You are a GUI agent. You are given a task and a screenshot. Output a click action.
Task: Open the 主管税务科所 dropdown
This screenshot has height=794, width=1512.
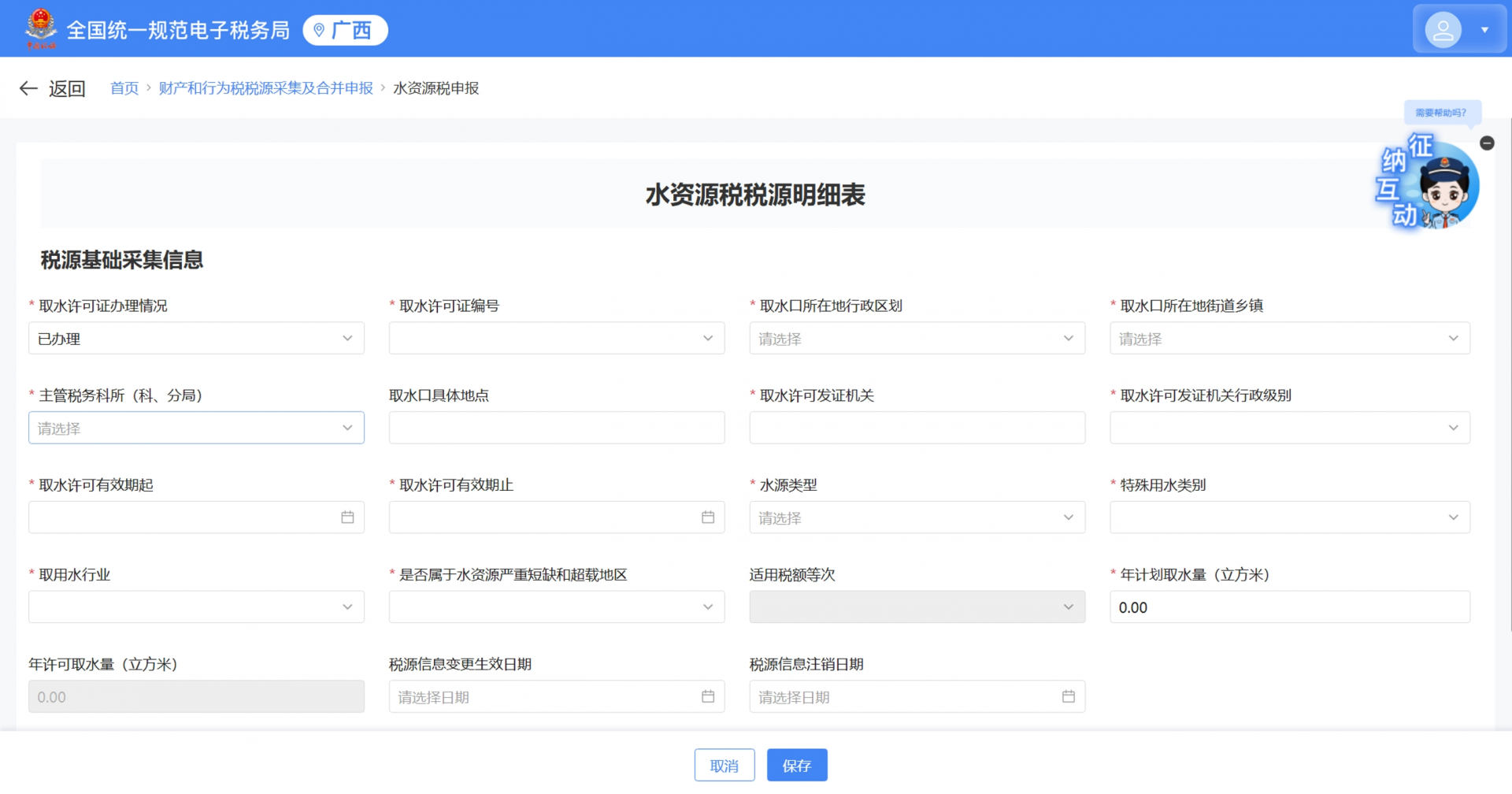tap(196, 428)
